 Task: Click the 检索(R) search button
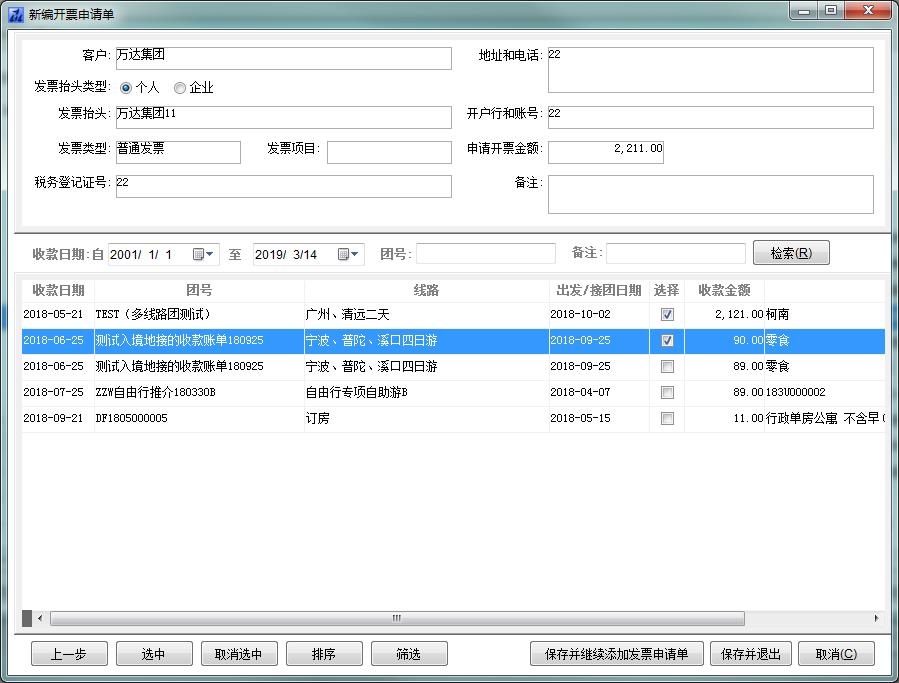tap(790, 253)
